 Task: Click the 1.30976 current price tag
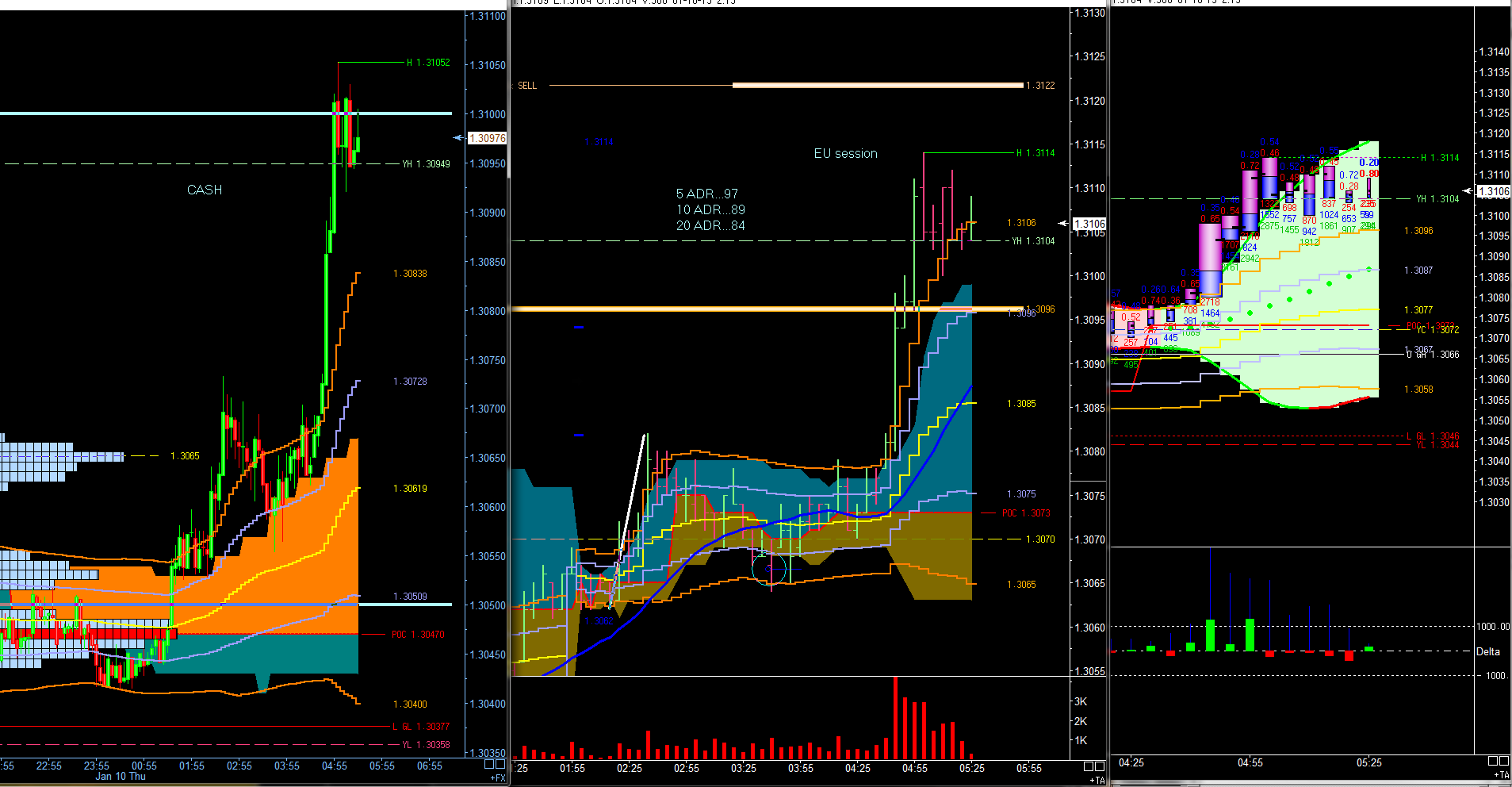(x=488, y=138)
